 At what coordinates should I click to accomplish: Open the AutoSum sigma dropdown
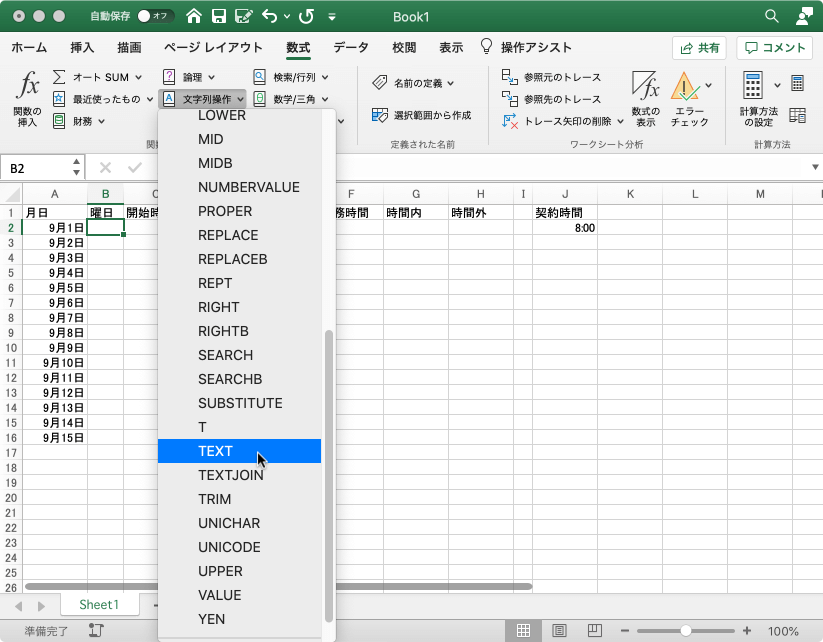(98, 77)
